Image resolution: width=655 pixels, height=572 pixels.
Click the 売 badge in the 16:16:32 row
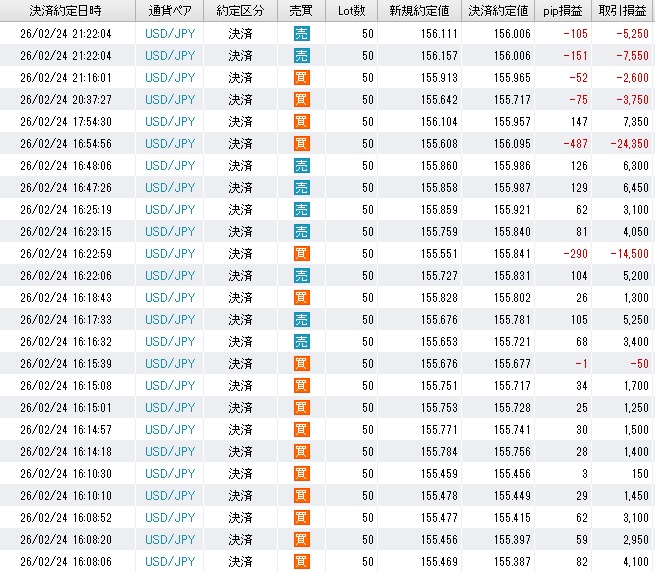coord(302,341)
